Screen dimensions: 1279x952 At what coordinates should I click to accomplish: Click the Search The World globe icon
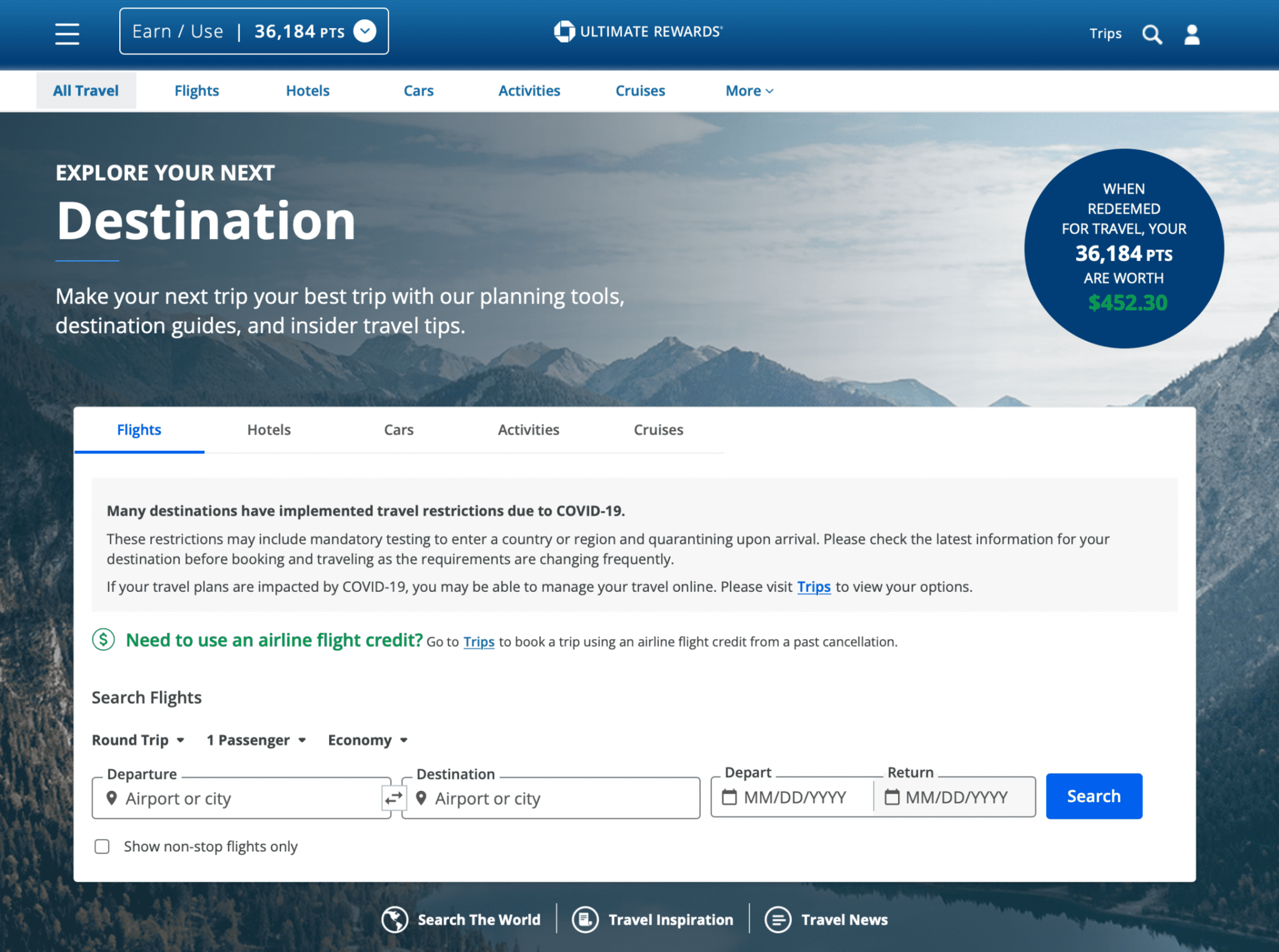click(395, 919)
